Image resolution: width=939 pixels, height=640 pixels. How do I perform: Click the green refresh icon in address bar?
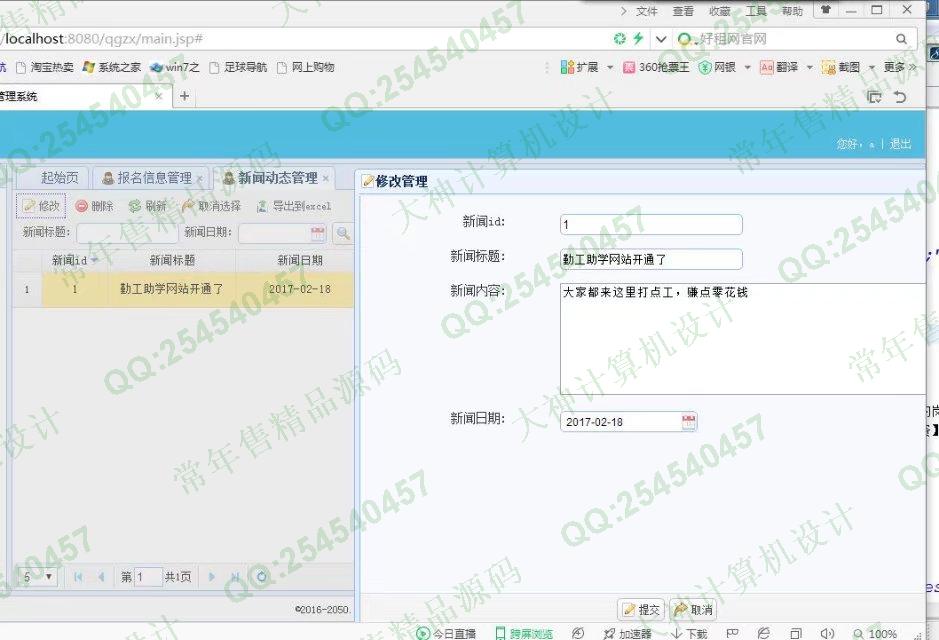(x=619, y=38)
